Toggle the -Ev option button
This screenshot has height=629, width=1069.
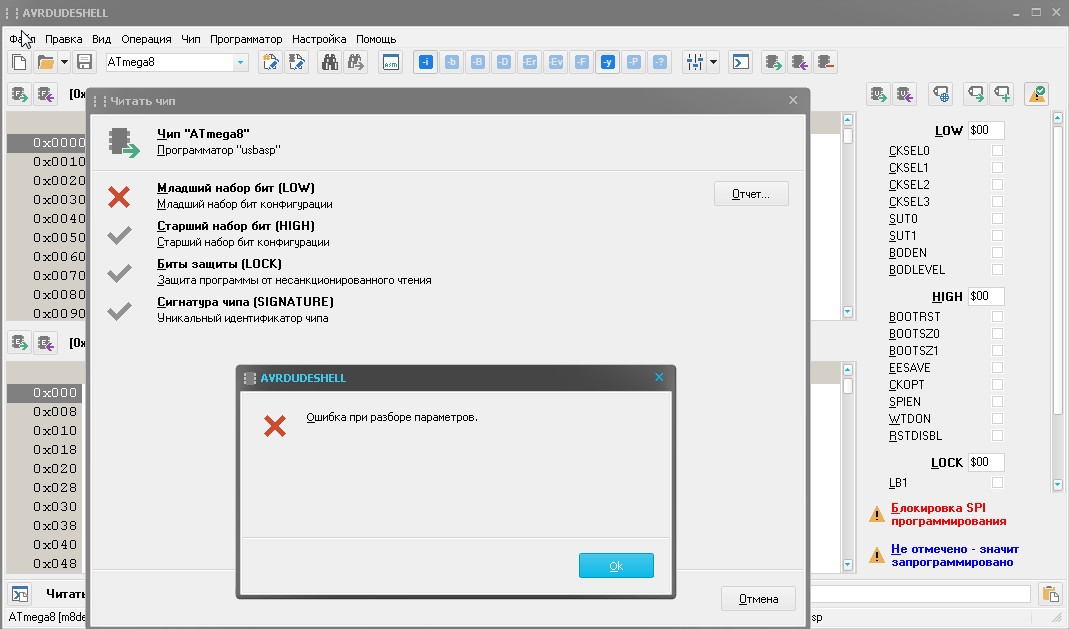556,62
